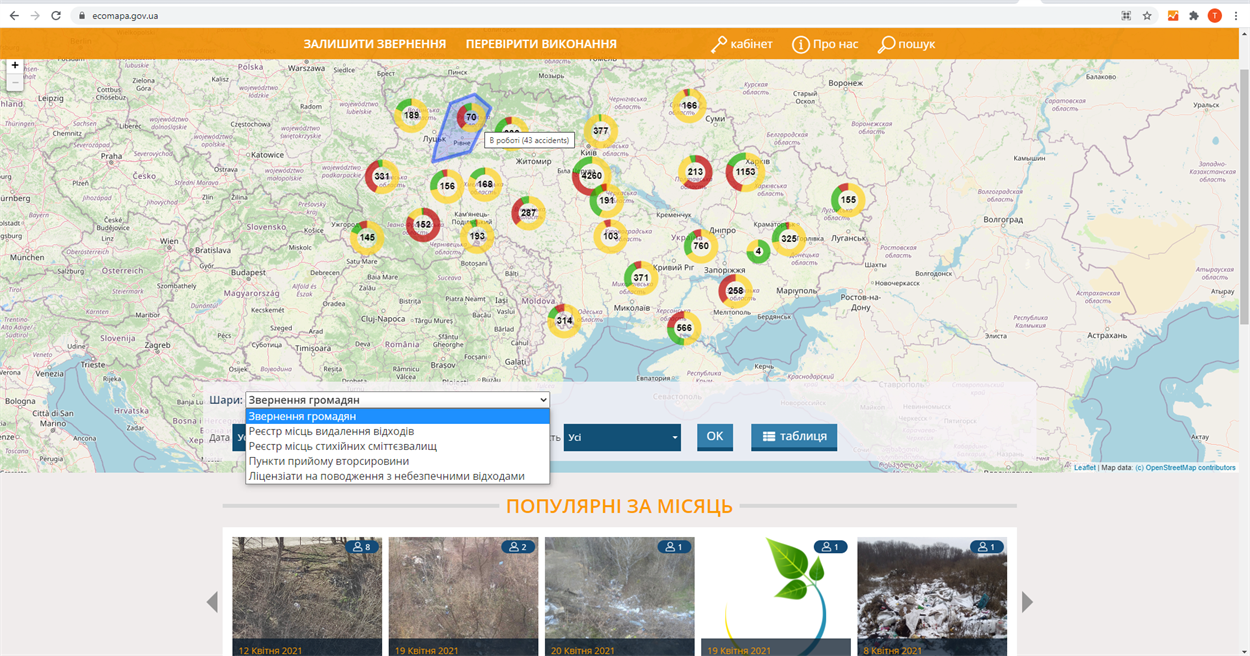Open the 314 cluster marker near Одеса

click(x=565, y=321)
